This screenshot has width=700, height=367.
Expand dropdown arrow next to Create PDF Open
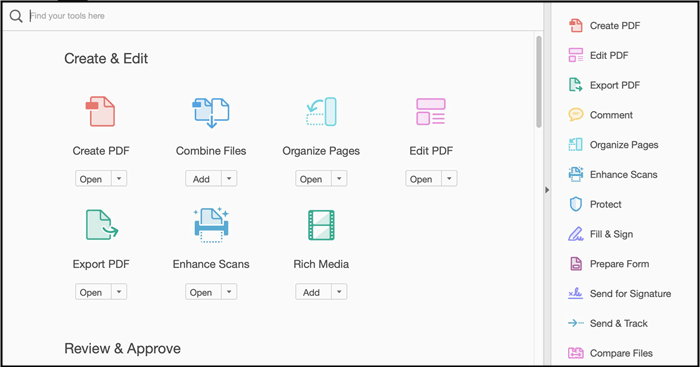[x=119, y=179]
